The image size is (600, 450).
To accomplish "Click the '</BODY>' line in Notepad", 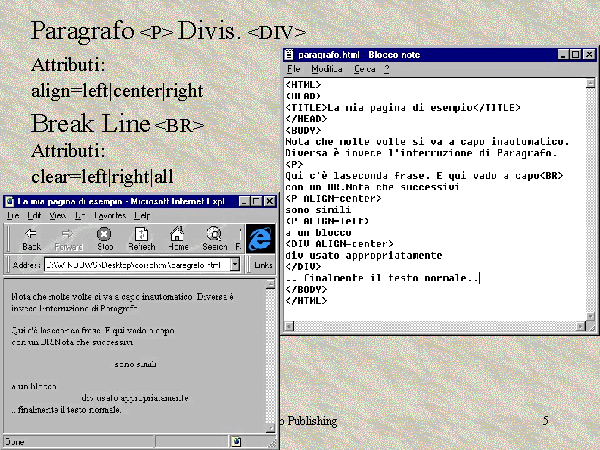I will [306, 289].
